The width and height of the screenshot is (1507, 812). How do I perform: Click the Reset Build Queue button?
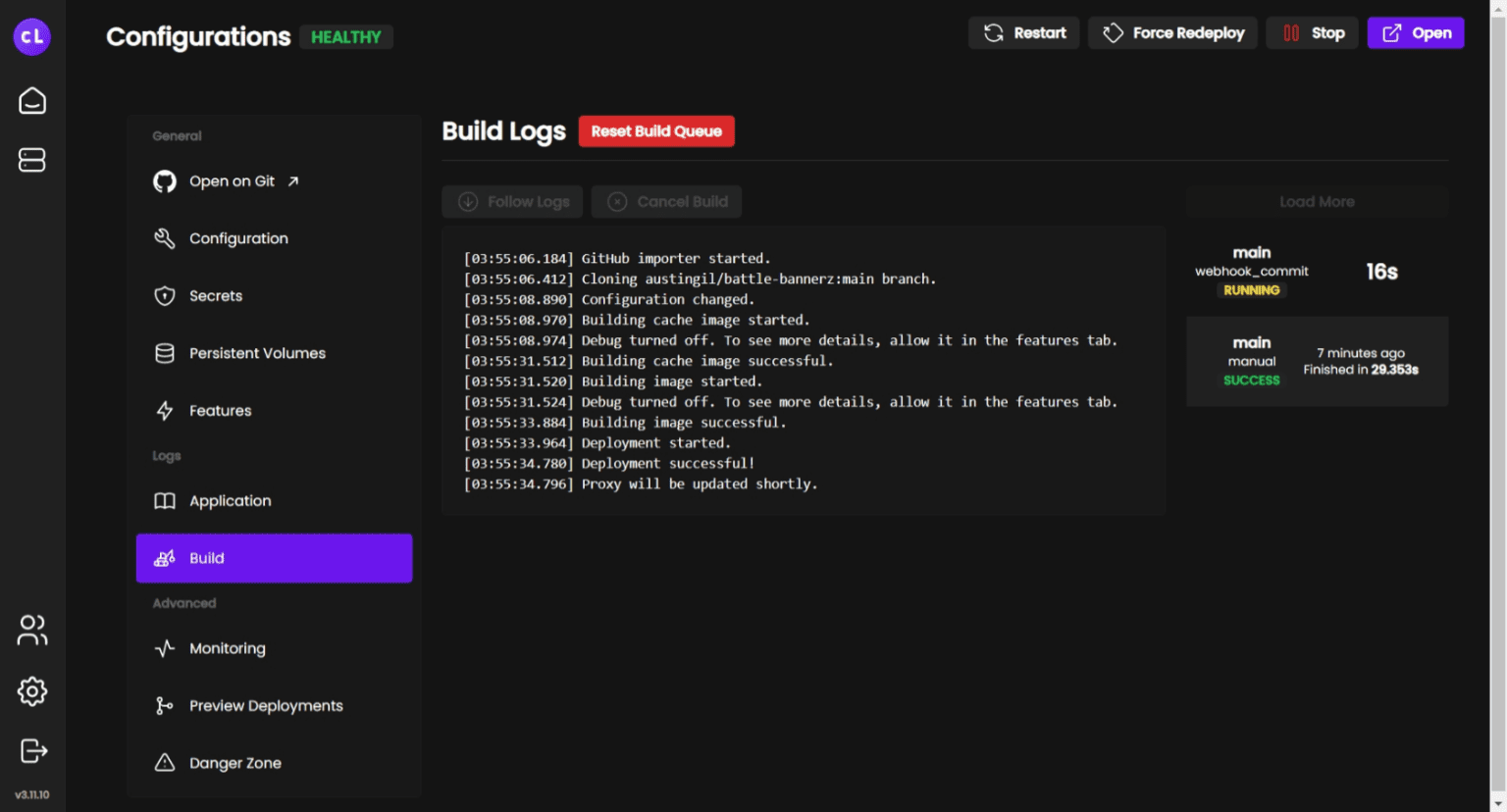point(655,130)
